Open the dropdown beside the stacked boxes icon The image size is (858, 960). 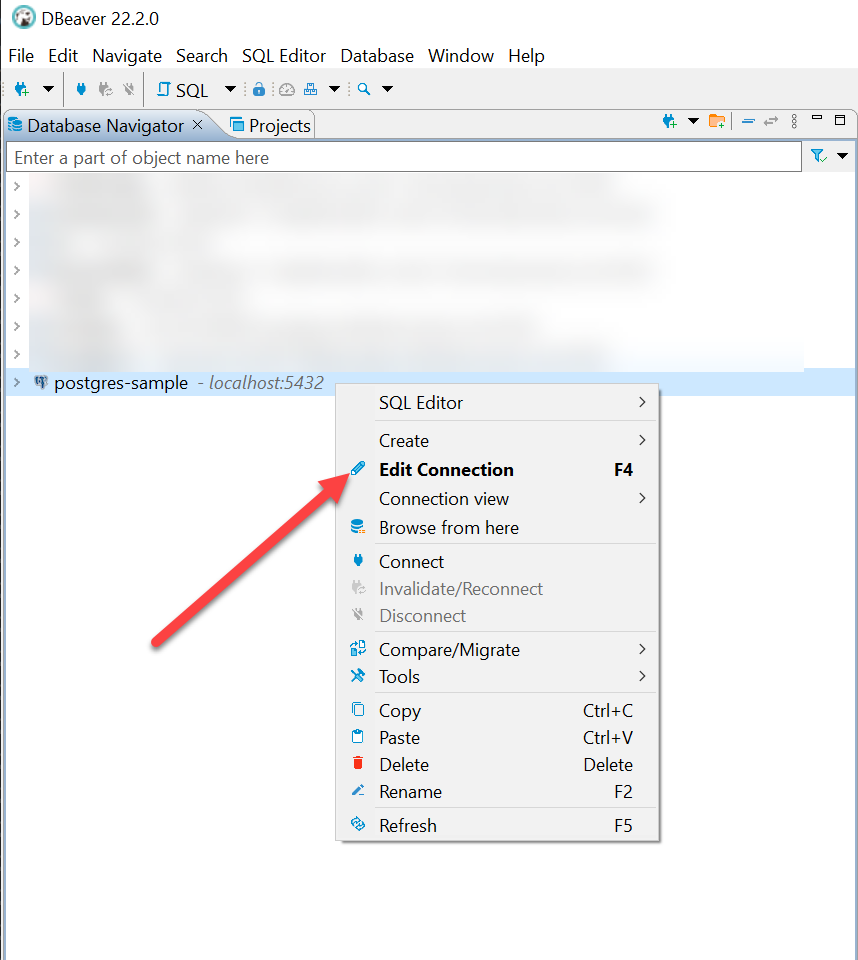334,89
